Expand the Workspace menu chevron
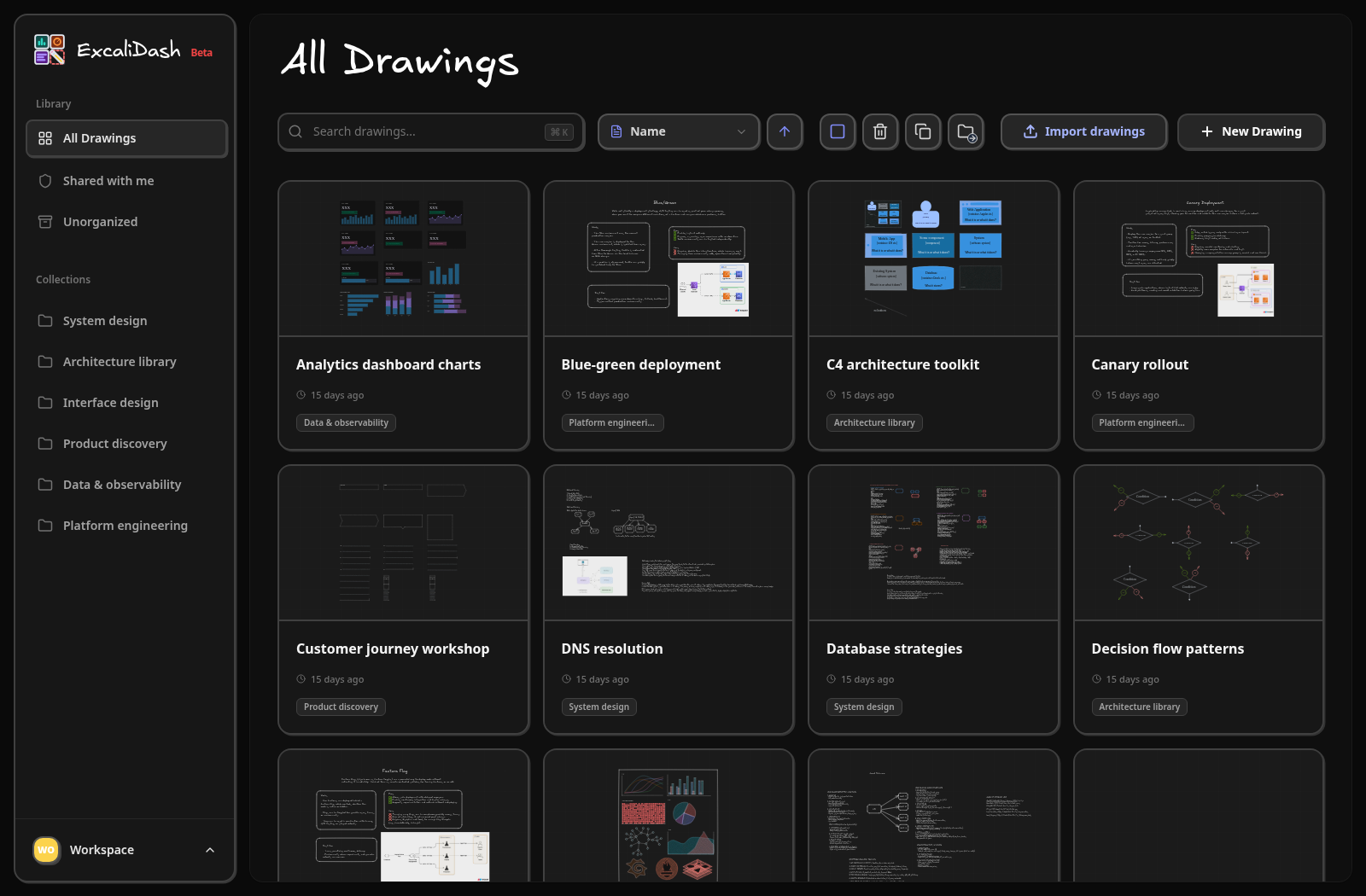The width and height of the screenshot is (1366, 896). click(x=210, y=850)
